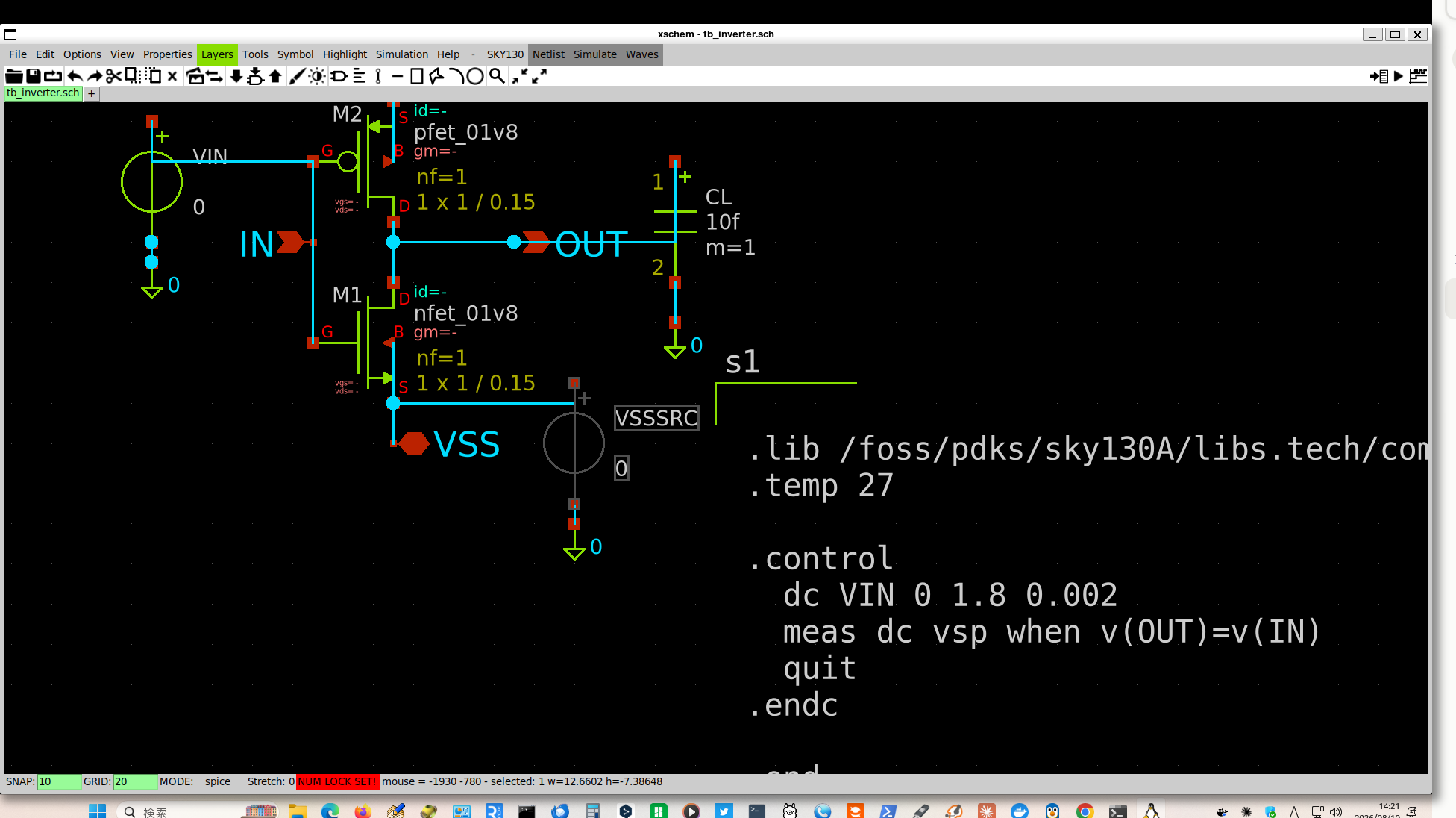The width and height of the screenshot is (1456, 818).
Task: Select the tb_inverter.sch tab
Action: [43, 93]
